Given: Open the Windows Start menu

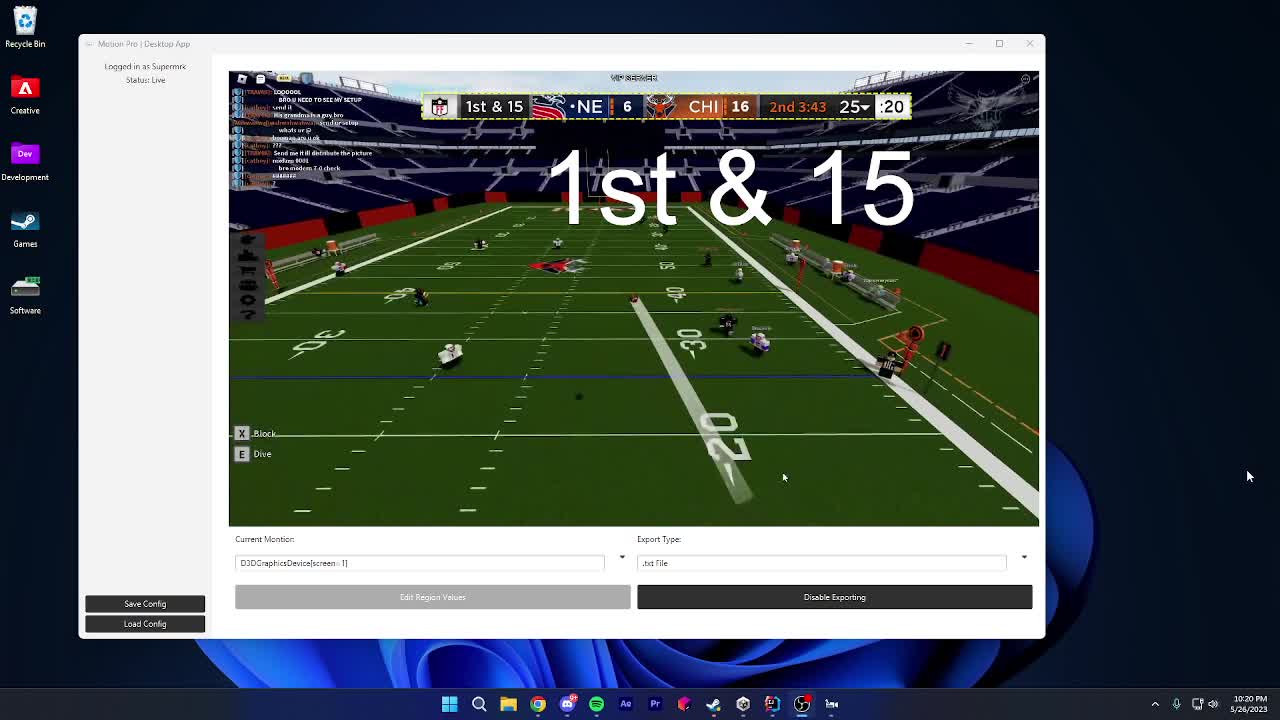Looking at the screenshot, I should [x=450, y=704].
